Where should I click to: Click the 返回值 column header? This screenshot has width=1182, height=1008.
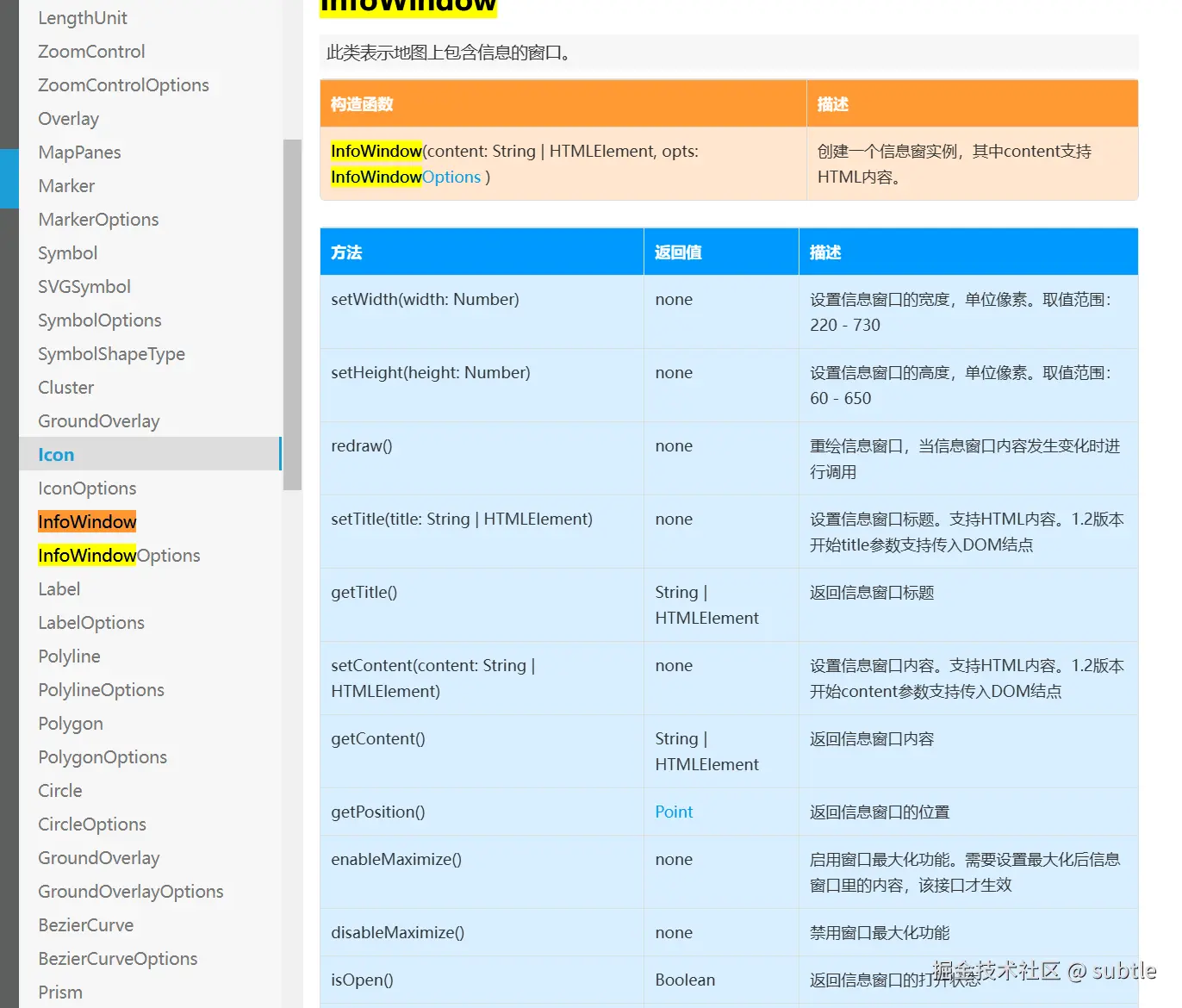721,252
